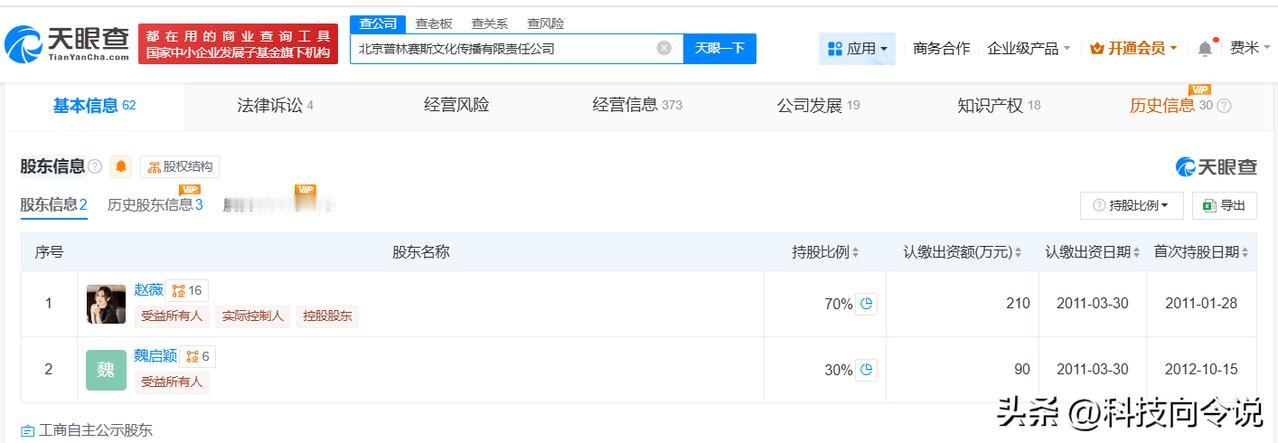Click the 控股股东 tag for 赵薇
The width and height of the screenshot is (1278, 443).
pos(327,316)
